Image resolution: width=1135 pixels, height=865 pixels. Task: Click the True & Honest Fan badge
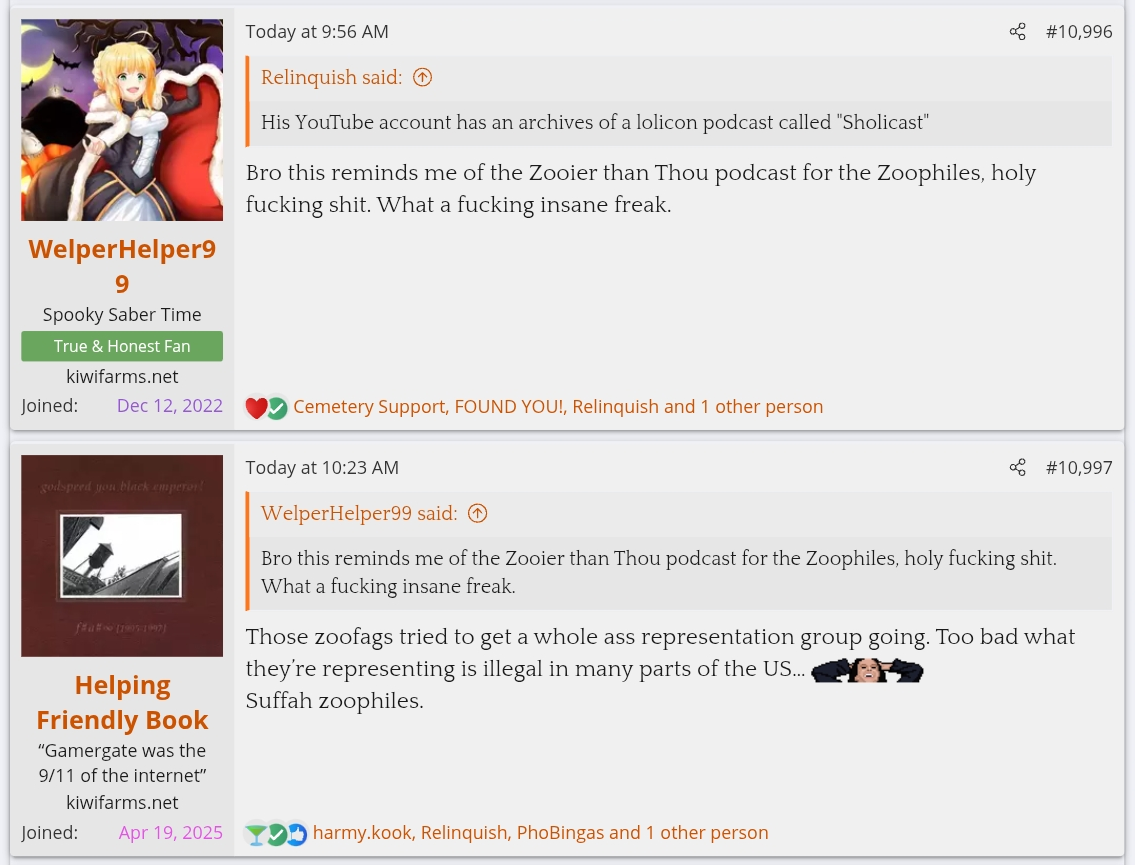tap(122, 346)
